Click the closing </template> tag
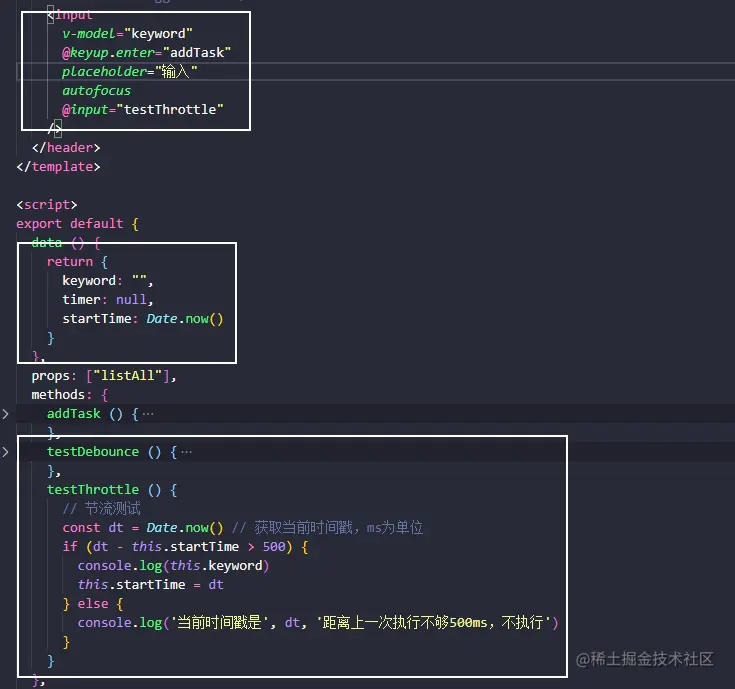 tap(59, 167)
